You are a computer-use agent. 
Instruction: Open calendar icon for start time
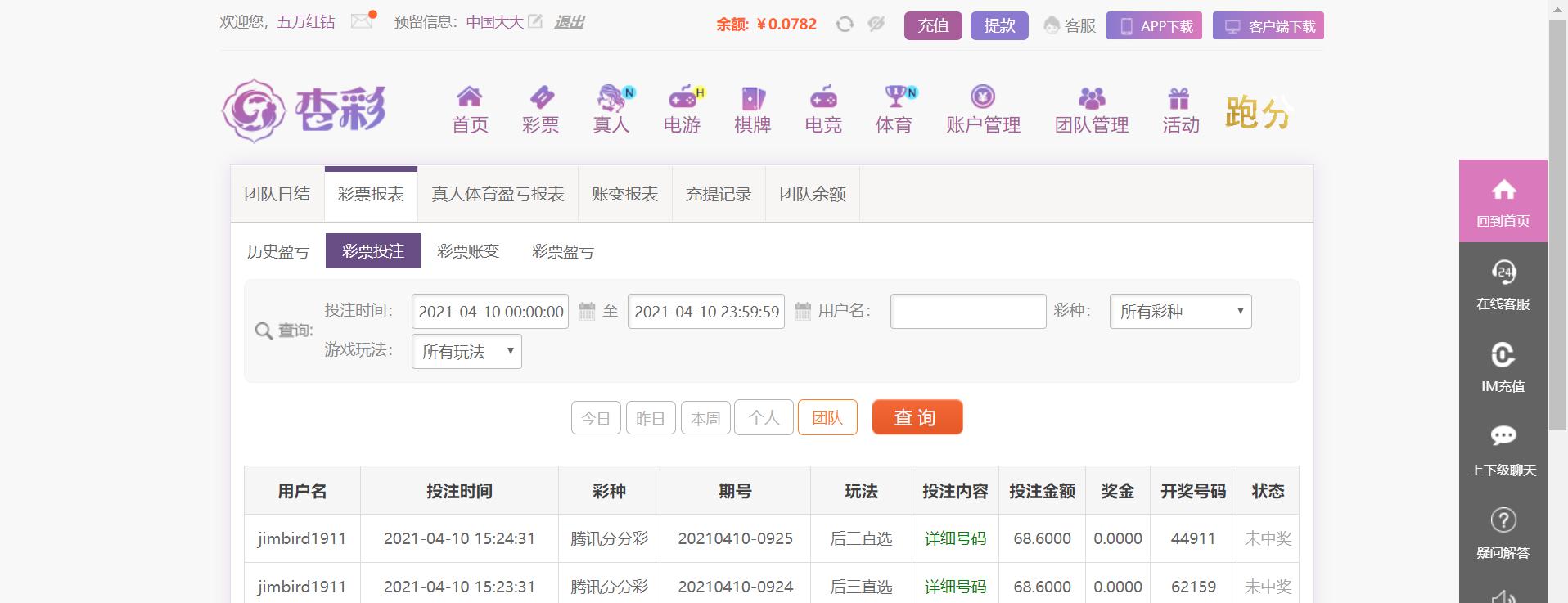click(587, 311)
